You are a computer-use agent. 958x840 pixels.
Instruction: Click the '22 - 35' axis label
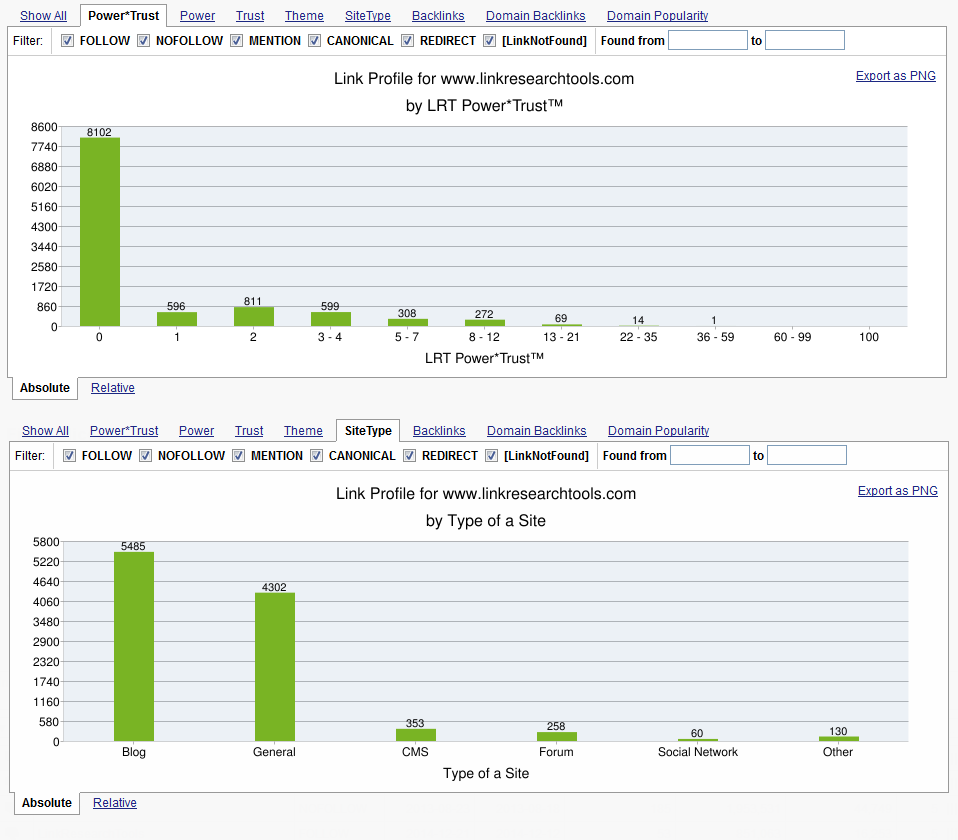click(638, 337)
